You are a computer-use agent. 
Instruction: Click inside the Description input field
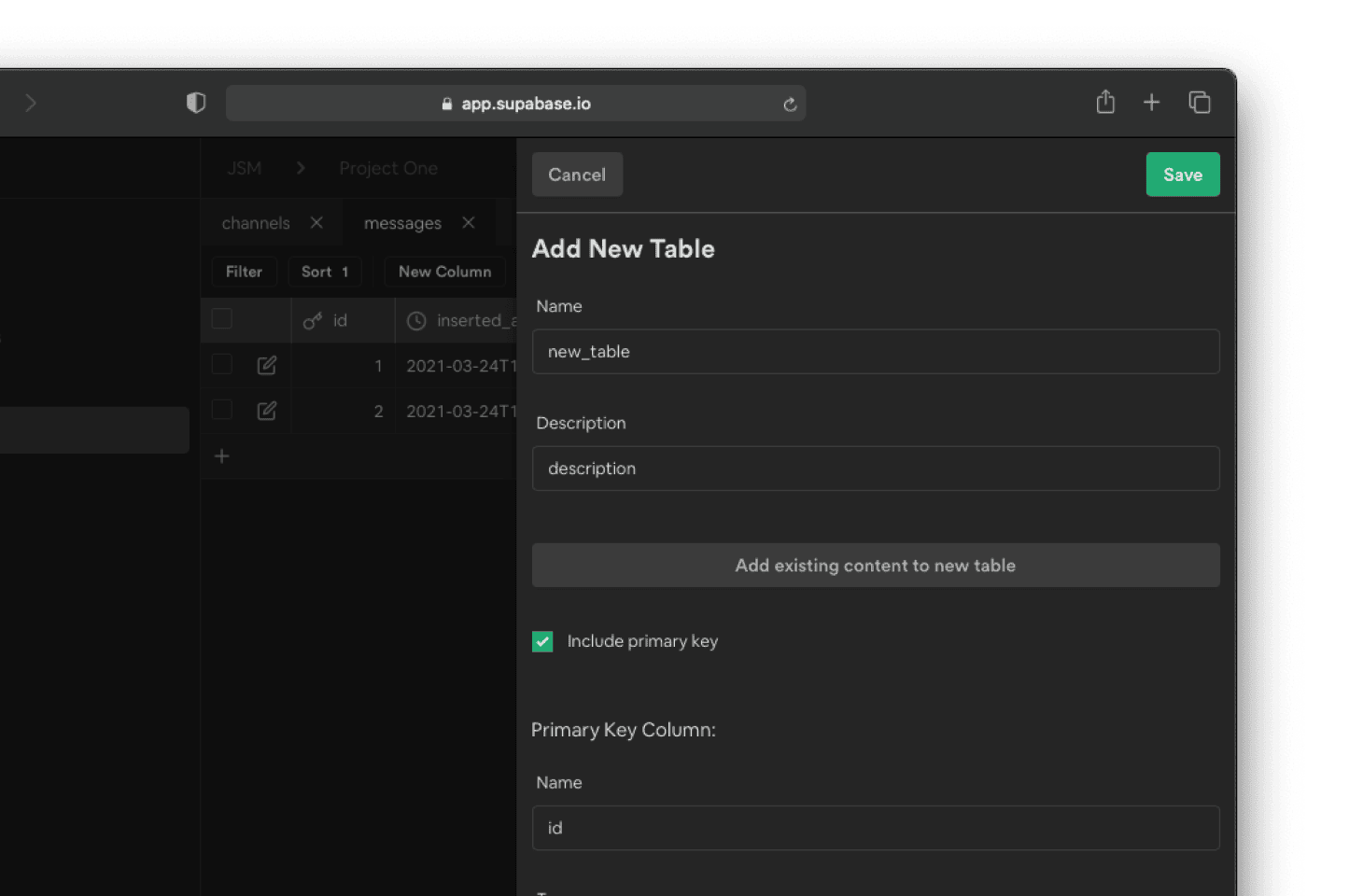pos(875,469)
